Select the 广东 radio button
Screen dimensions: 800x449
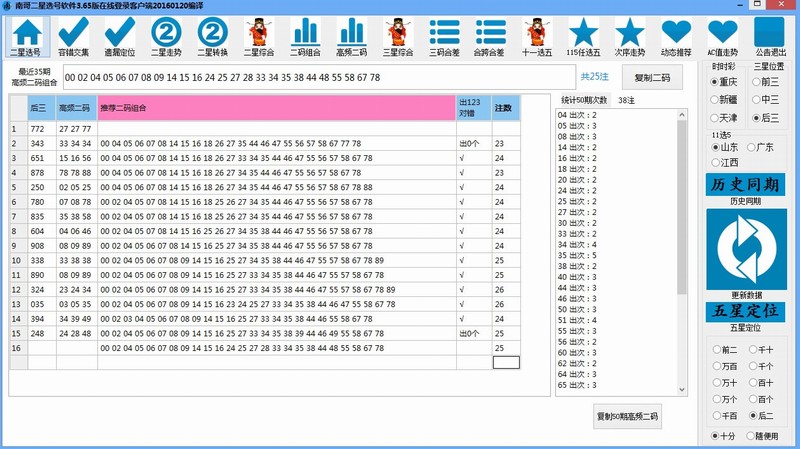coord(751,147)
